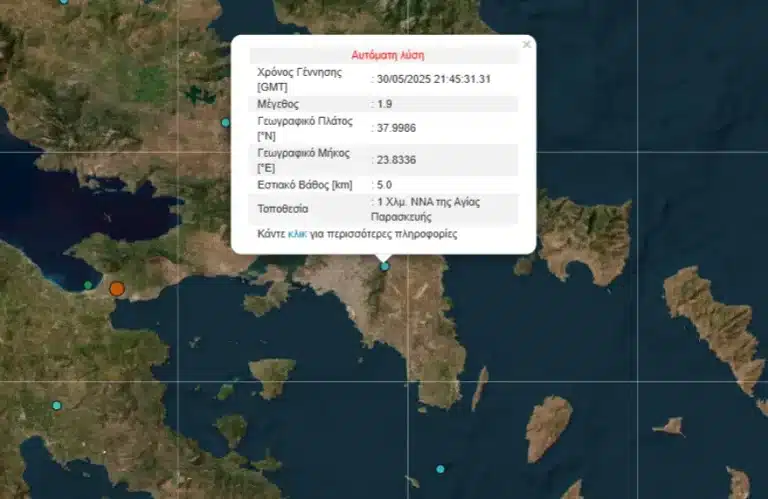Image resolution: width=768 pixels, height=499 pixels.
Task: Click the teal epicenter marker beneath the popup pointer
Action: (x=384, y=266)
